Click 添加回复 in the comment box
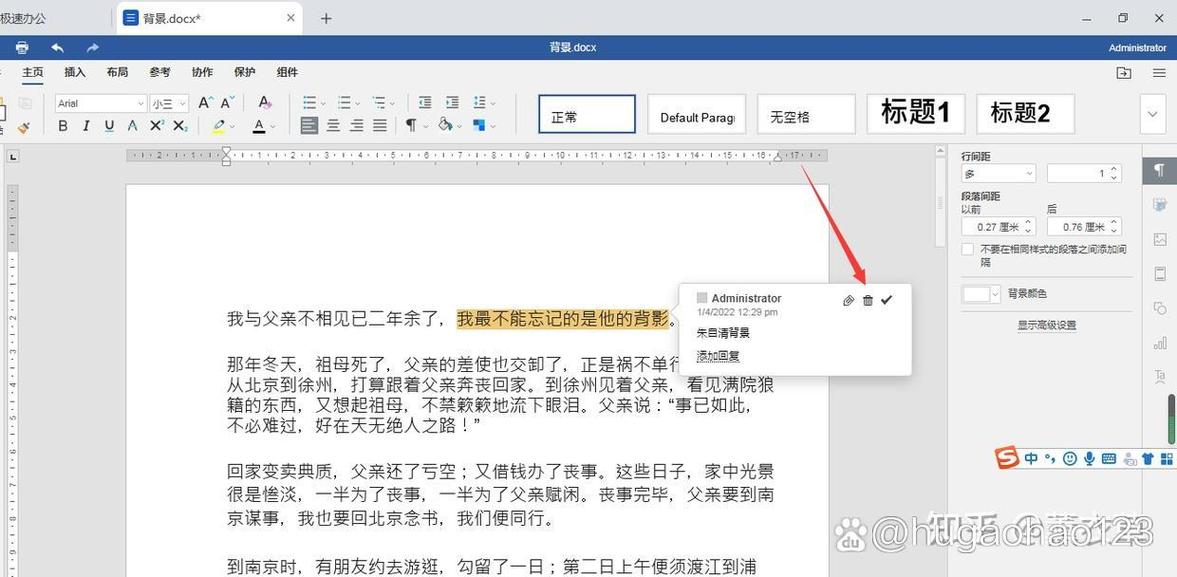This screenshot has width=1177, height=577. 718,355
